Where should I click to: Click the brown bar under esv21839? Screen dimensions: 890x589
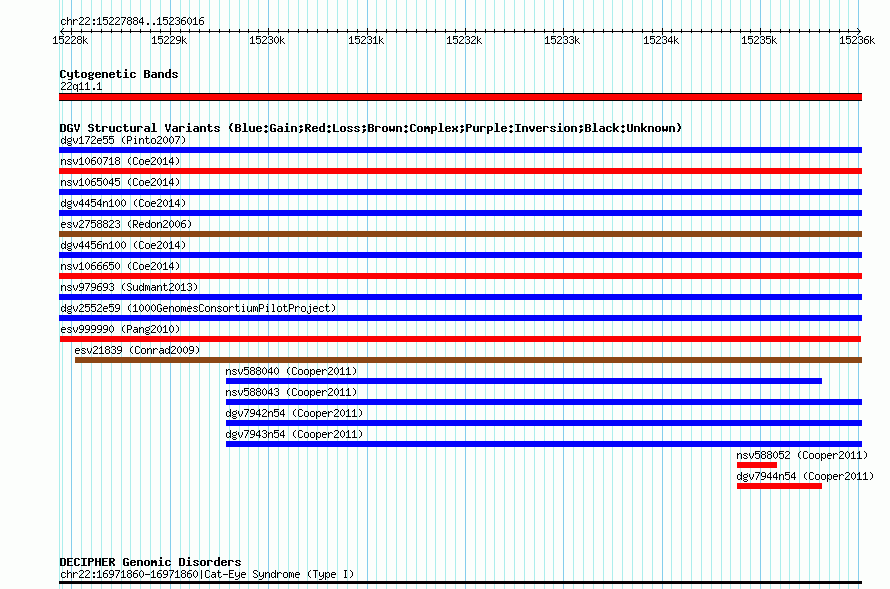[468, 360]
